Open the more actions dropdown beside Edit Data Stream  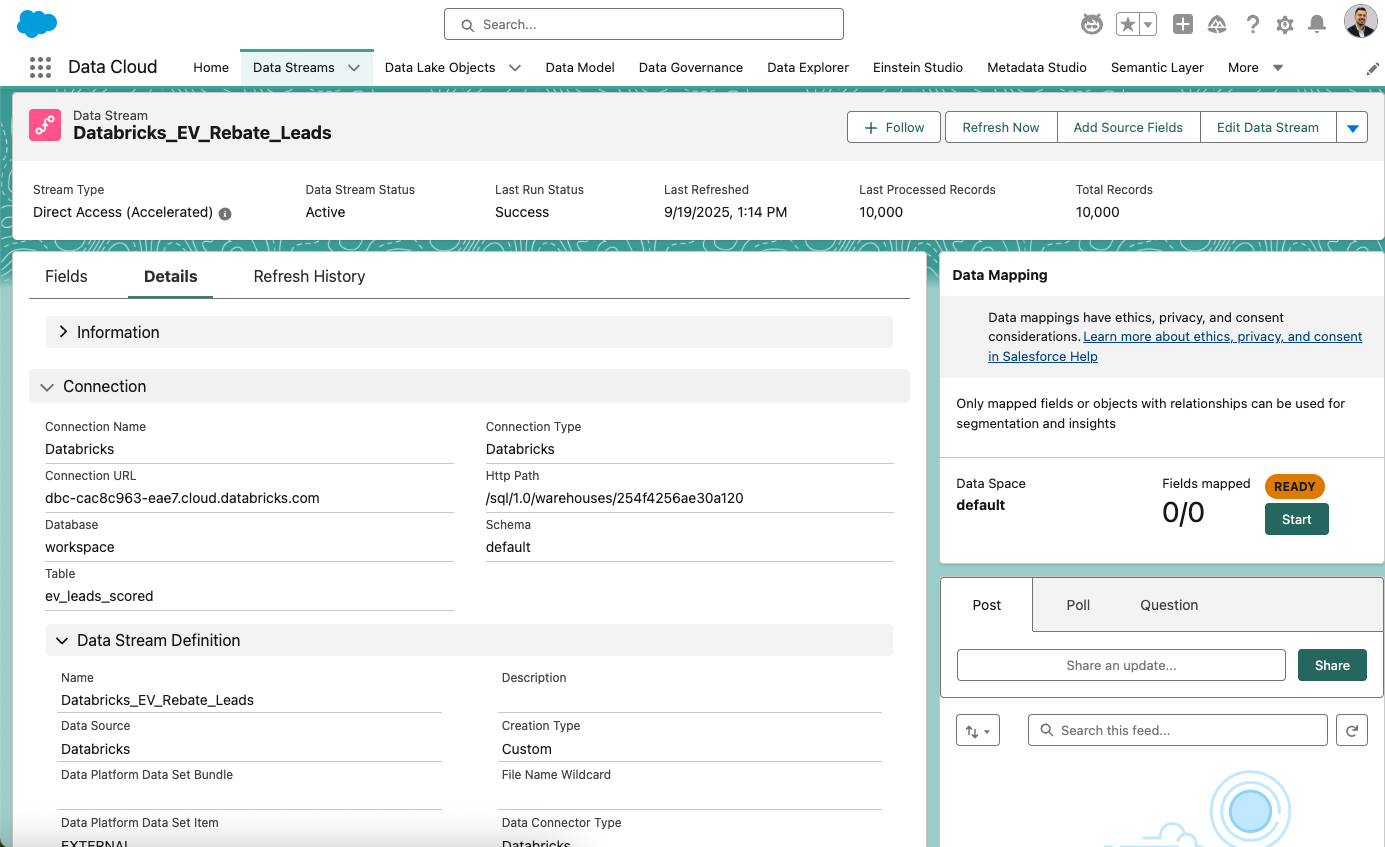pos(1352,127)
